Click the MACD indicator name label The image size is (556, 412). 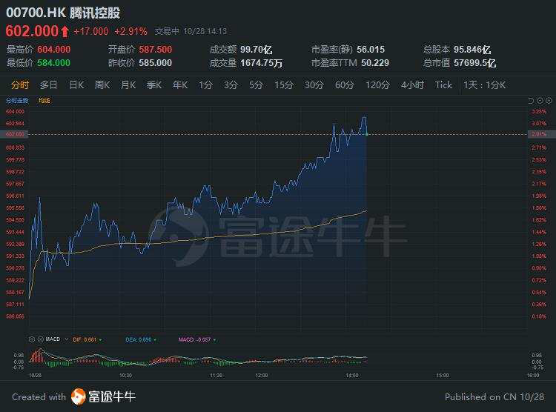pos(53,340)
